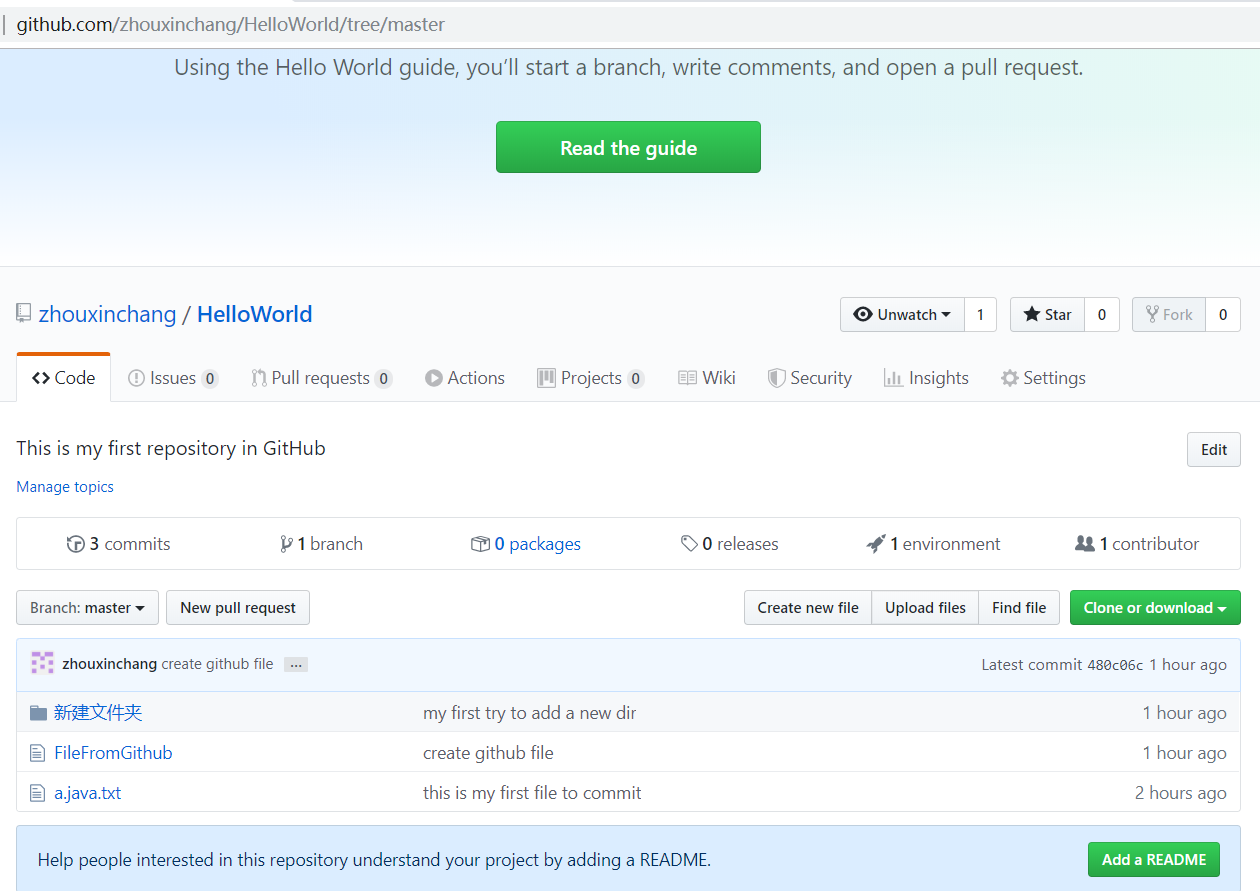Click the zhouxinchang avatar identicon
Image resolution: width=1260 pixels, height=891 pixels.
click(x=42, y=663)
